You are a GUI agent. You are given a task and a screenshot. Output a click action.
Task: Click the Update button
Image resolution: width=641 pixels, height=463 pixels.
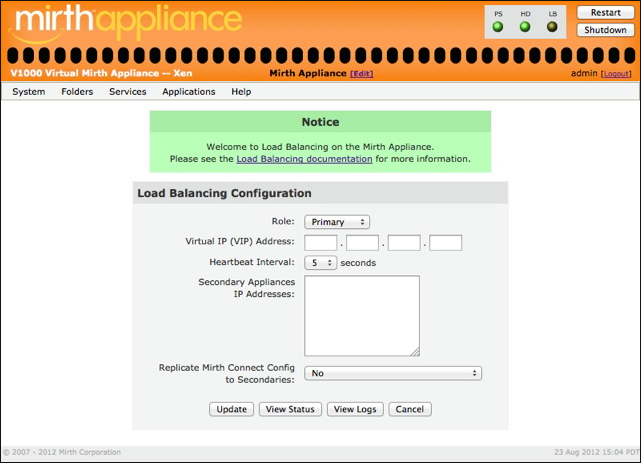231,409
